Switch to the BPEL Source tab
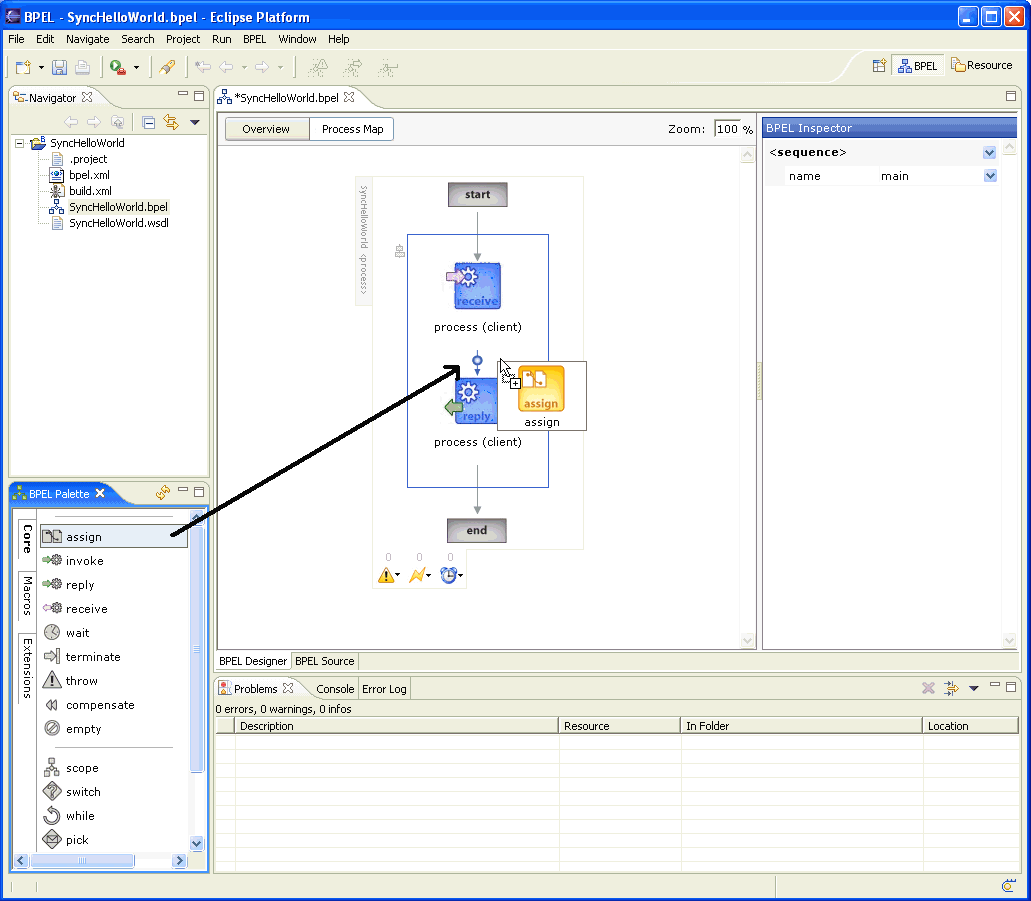This screenshot has height=901, width=1031. pyautogui.click(x=325, y=661)
